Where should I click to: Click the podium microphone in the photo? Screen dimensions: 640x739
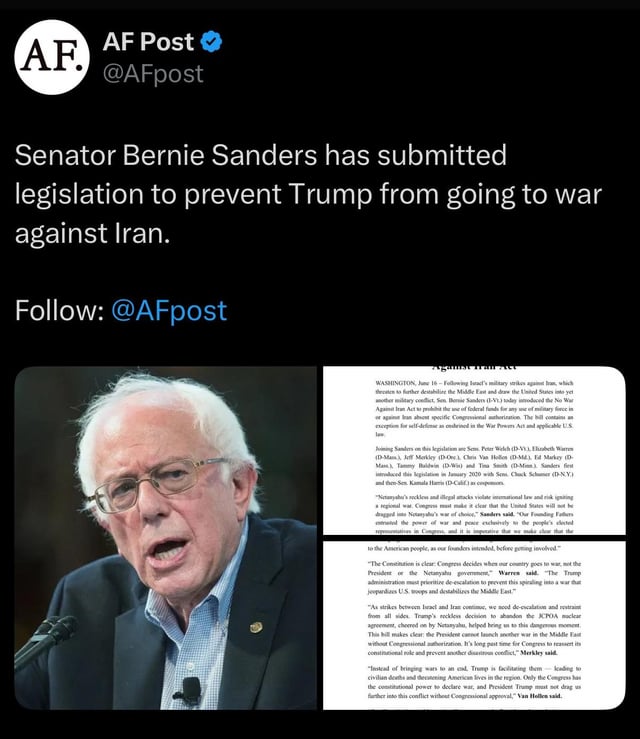45,641
